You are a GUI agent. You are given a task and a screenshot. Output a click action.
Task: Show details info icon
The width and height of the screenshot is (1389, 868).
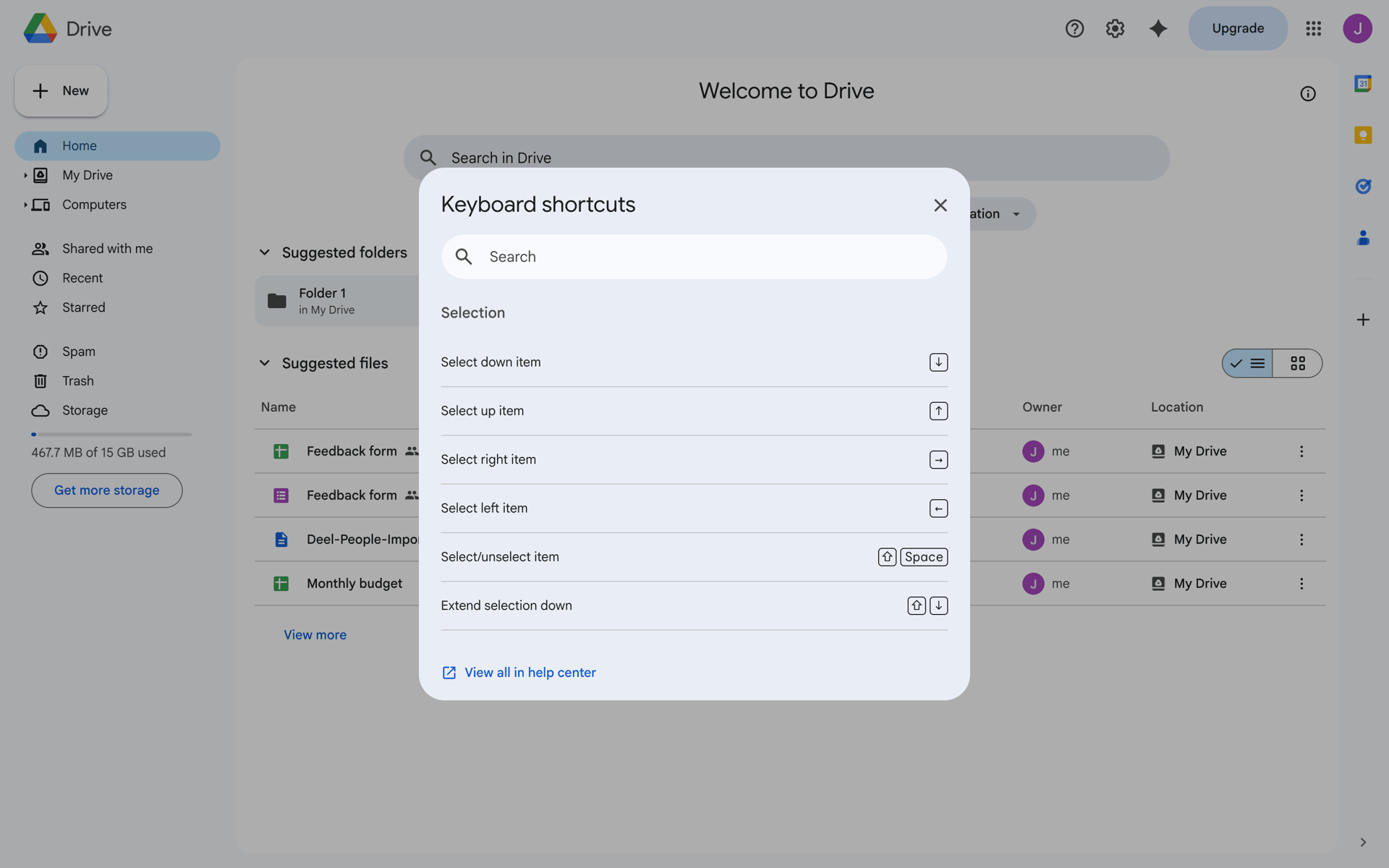1308,94
